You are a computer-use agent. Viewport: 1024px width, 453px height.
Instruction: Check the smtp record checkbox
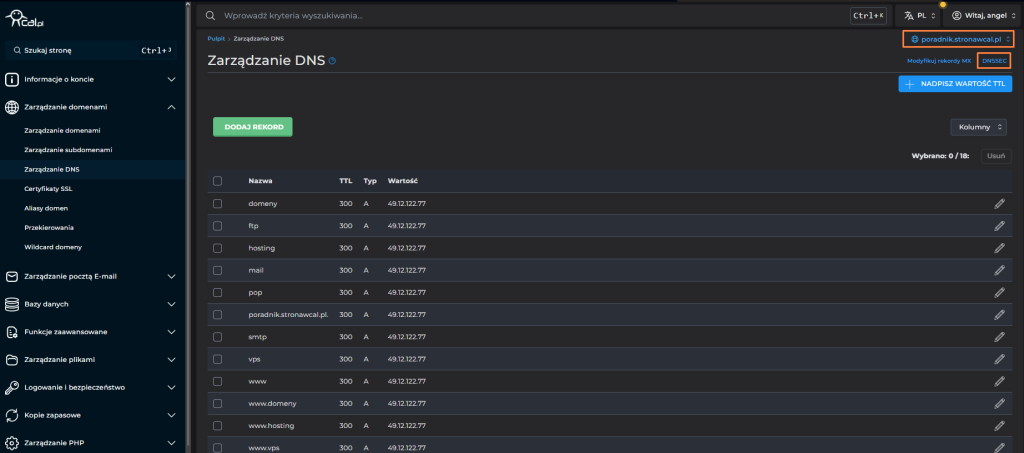(217, 337)
